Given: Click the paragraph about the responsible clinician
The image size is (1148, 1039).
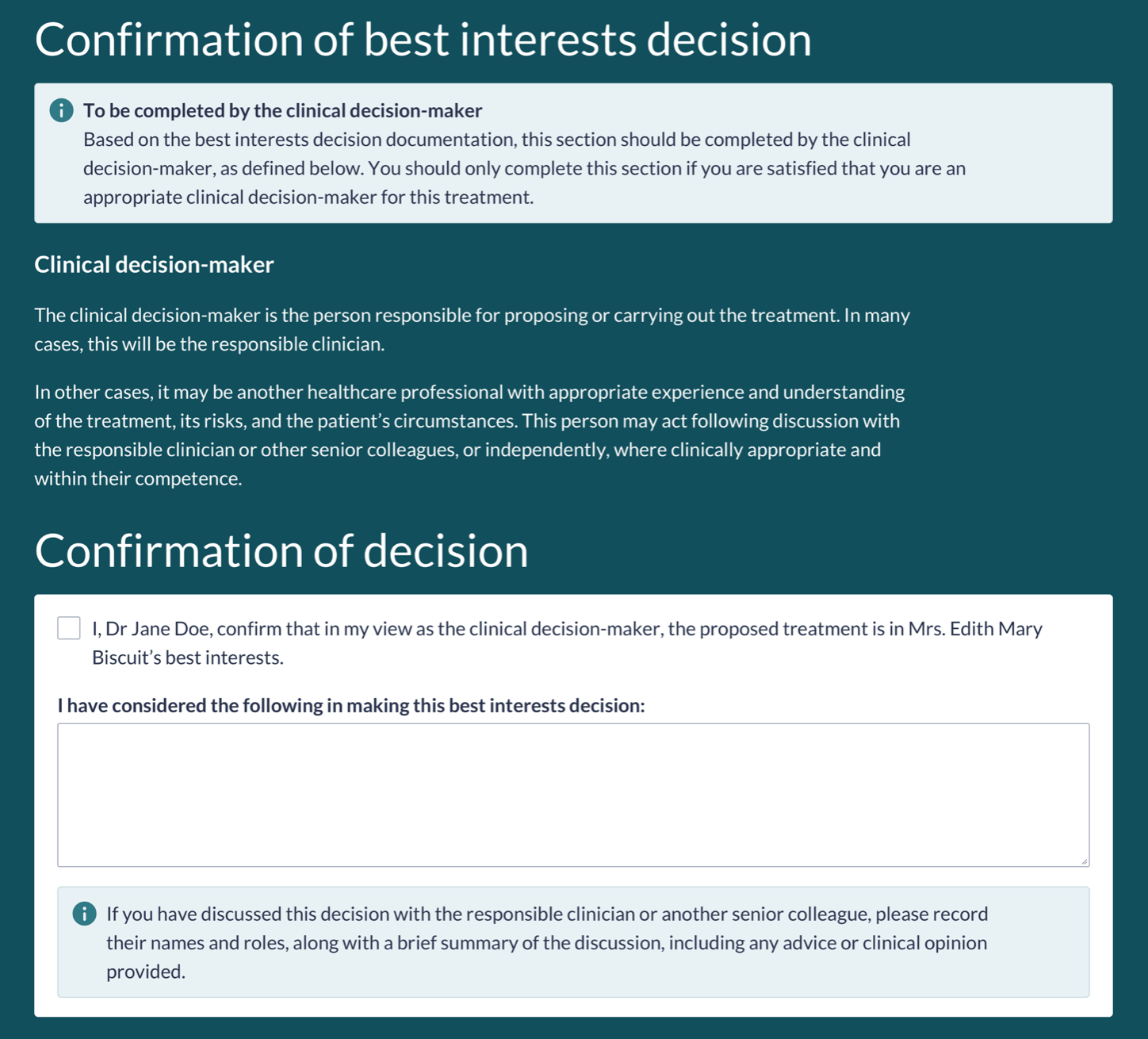Looking at the screenshot, I should click(x=472, y=329).
